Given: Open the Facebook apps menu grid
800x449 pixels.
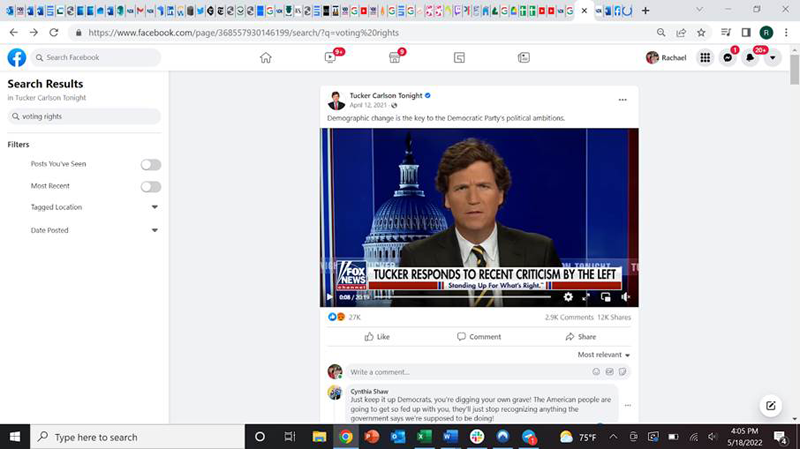Looking at the screenshot, I should pyautogui.click(x=705, y=58).
